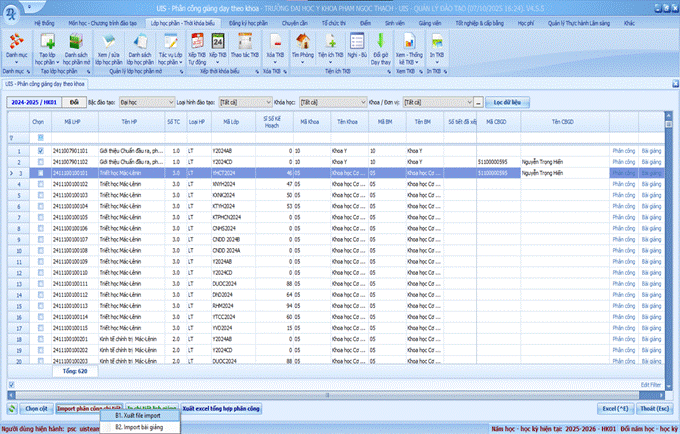Click Phân công link for row 1
This screenshot has height=434, width=680.
[x=624, y=151]
